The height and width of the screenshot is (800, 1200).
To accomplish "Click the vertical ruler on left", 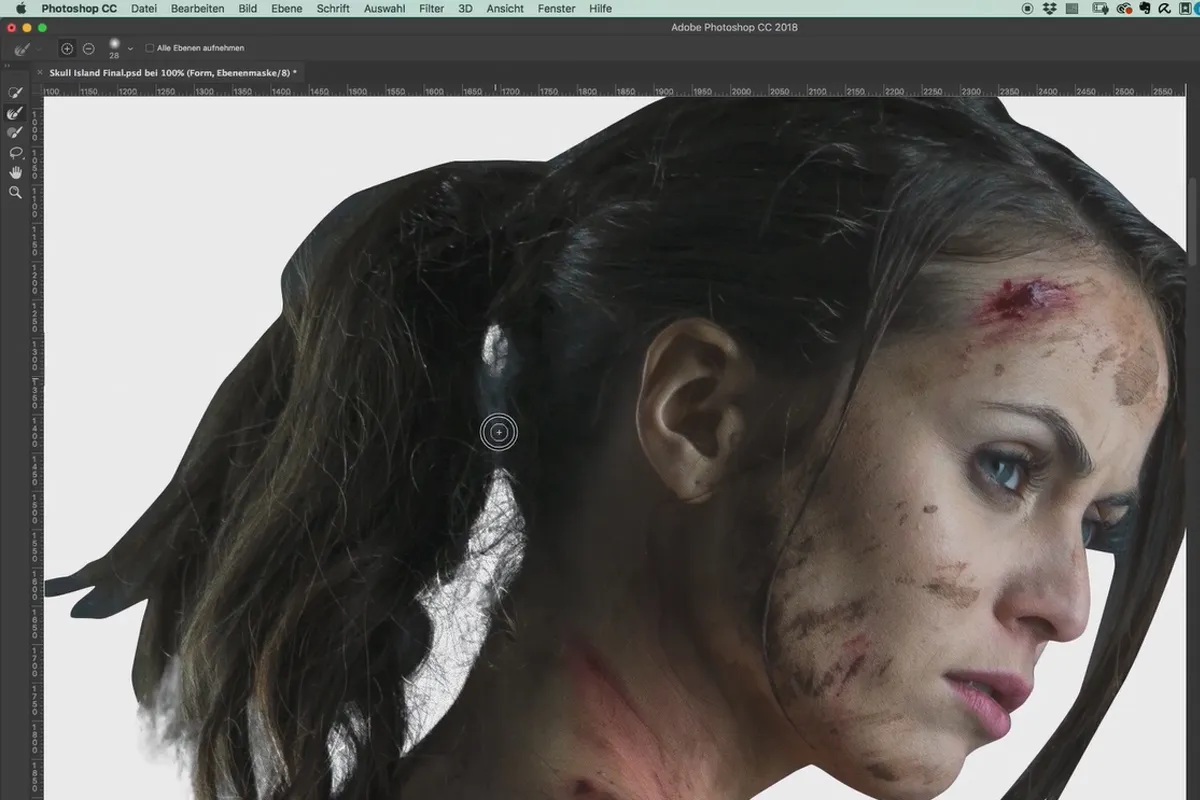I will tap(38, 448).
